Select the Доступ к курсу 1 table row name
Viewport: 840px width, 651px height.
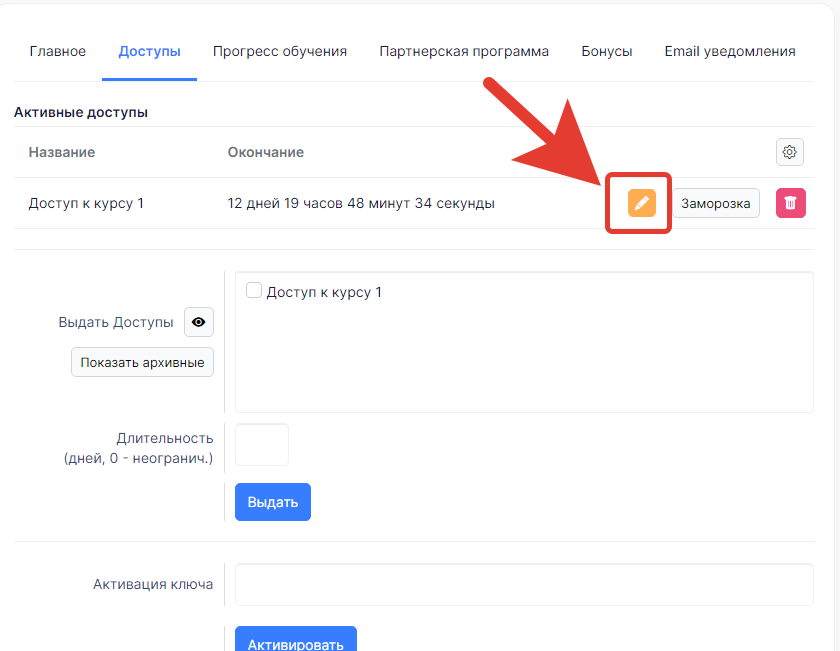click(86, 203)
